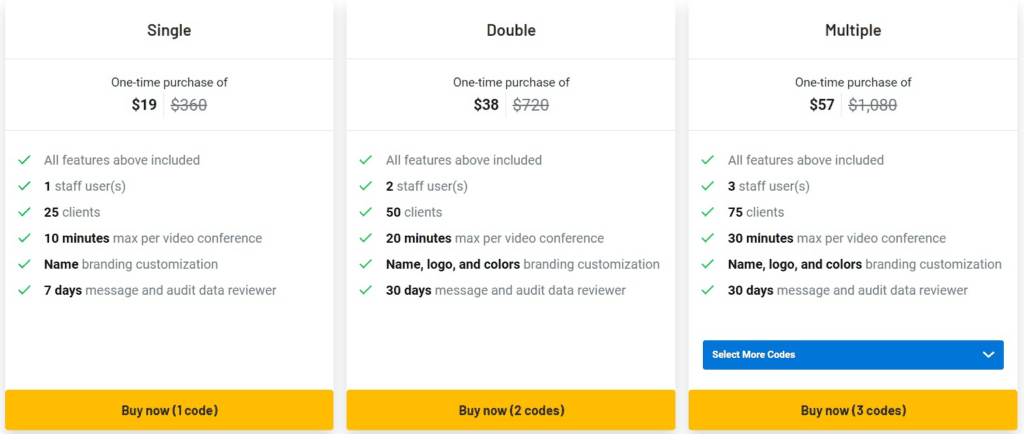Click checkmark beside 3 staff user(s)
The width and height of the screenshot is (1024, 434).
(x=708, y=186)
